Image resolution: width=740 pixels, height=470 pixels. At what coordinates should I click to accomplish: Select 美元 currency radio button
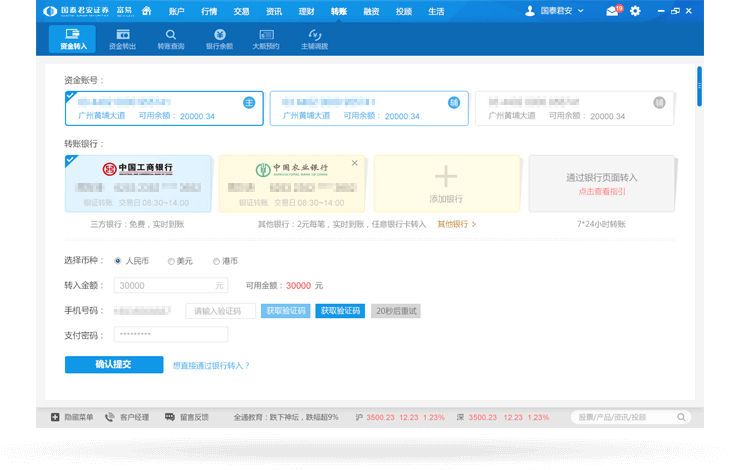point(171,261)
